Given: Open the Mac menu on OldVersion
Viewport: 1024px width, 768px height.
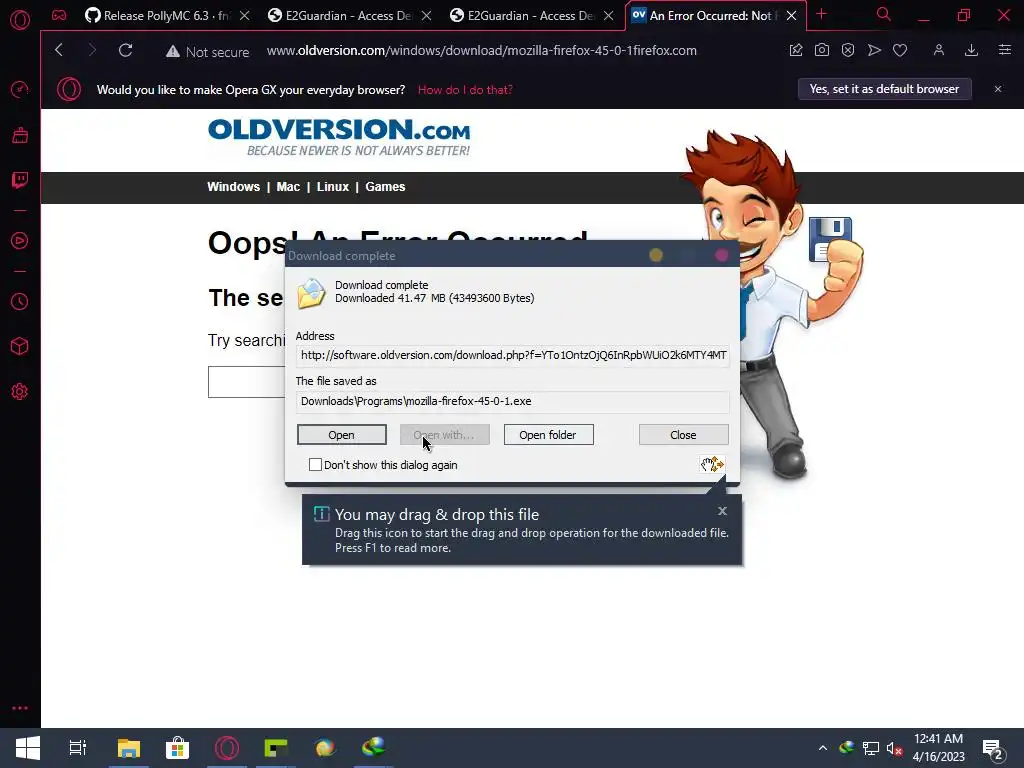Looking at the screenshot, I should tap(288, 187).
